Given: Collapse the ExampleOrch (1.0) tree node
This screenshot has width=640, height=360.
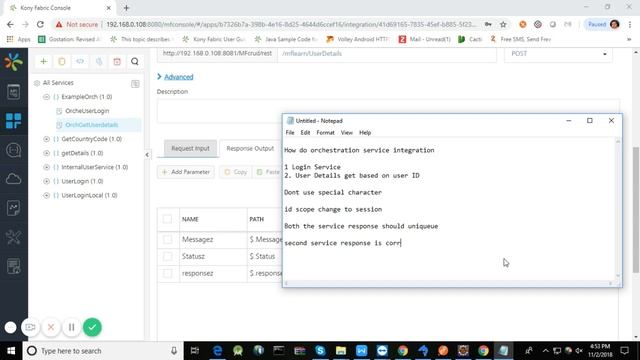Looking at the screenshot, I should [x=46, y=97].
